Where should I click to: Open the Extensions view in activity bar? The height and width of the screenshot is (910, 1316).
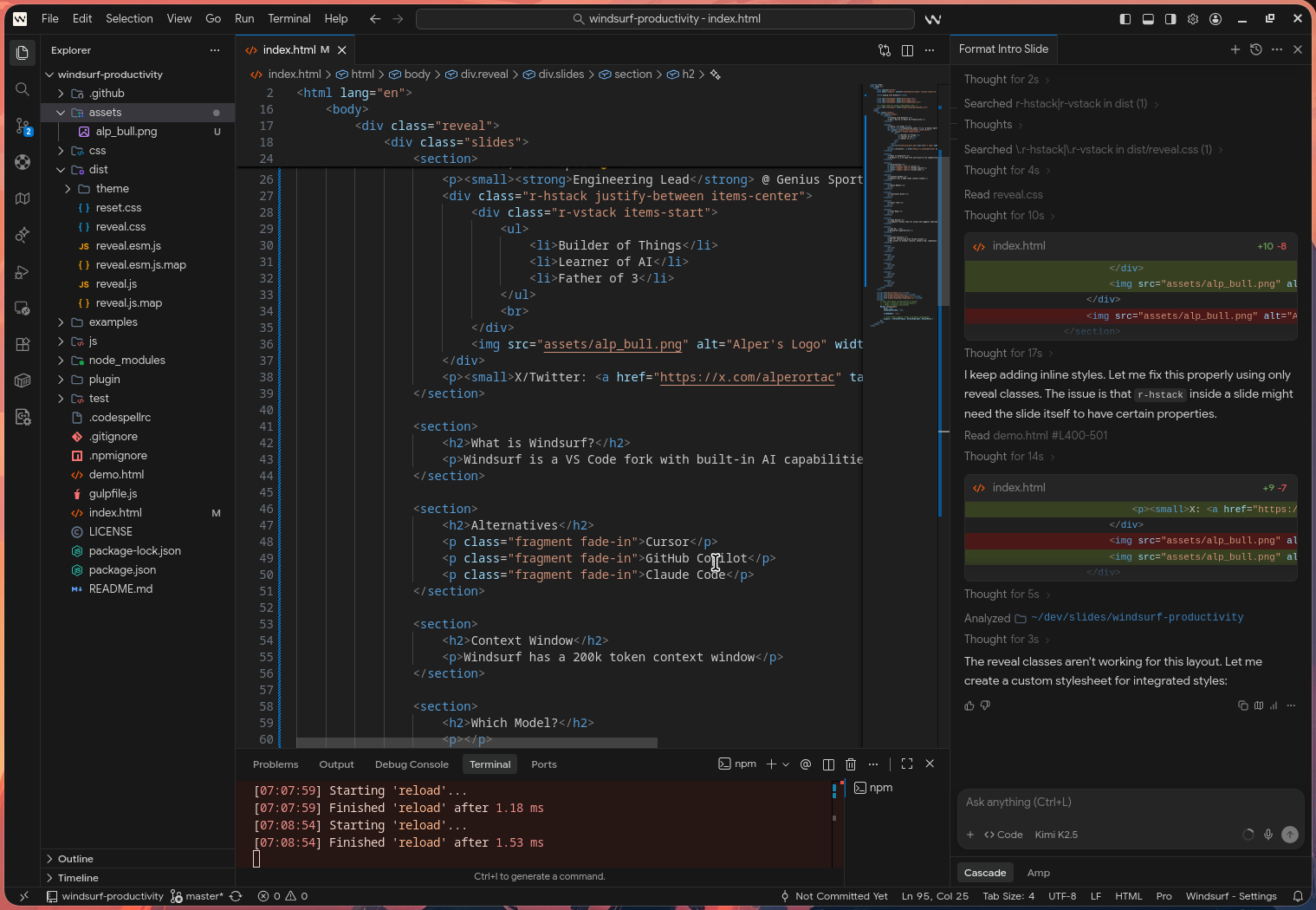[x=23, y=344]
